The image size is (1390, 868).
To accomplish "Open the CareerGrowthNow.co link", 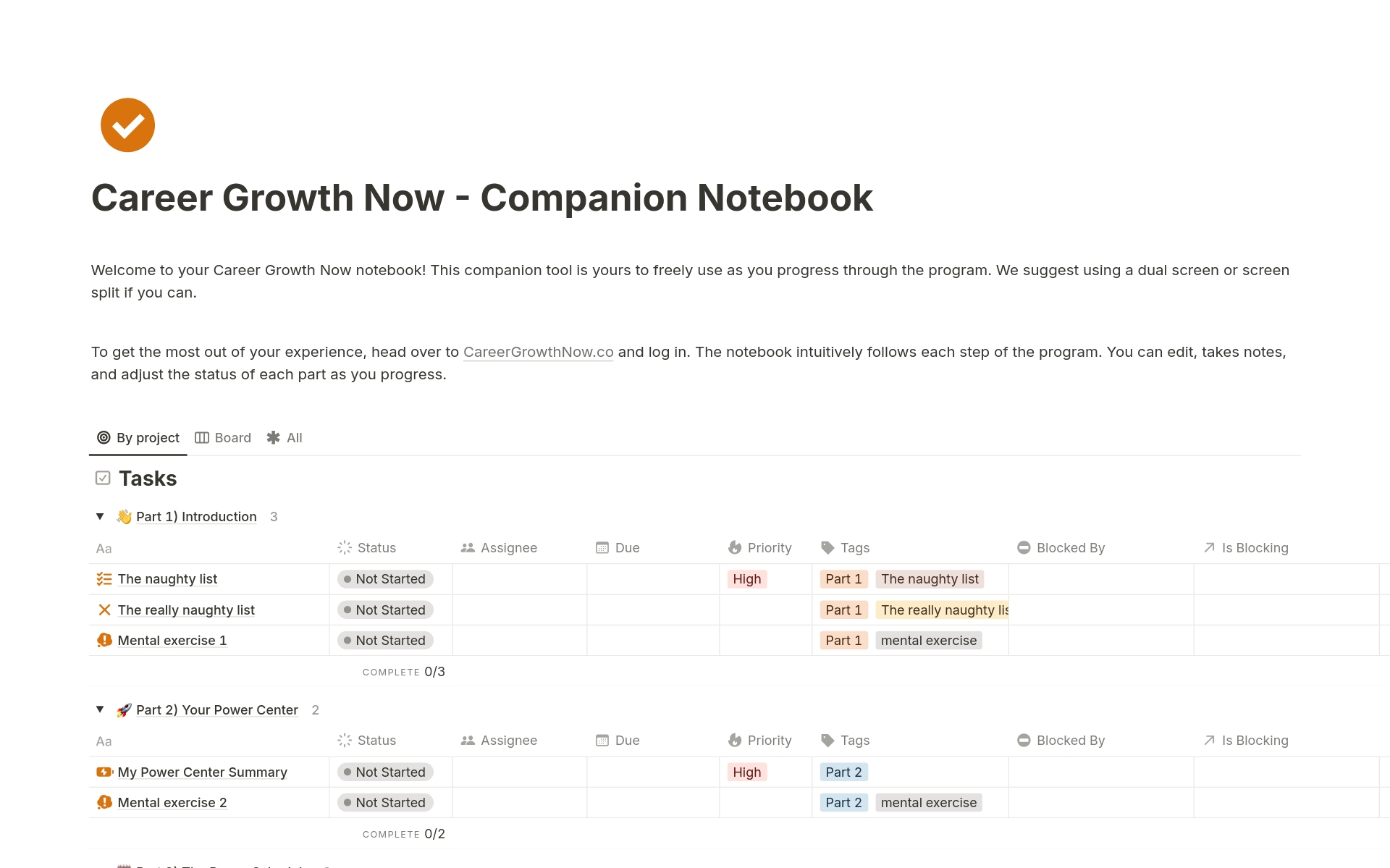I will tap(538, 352).
